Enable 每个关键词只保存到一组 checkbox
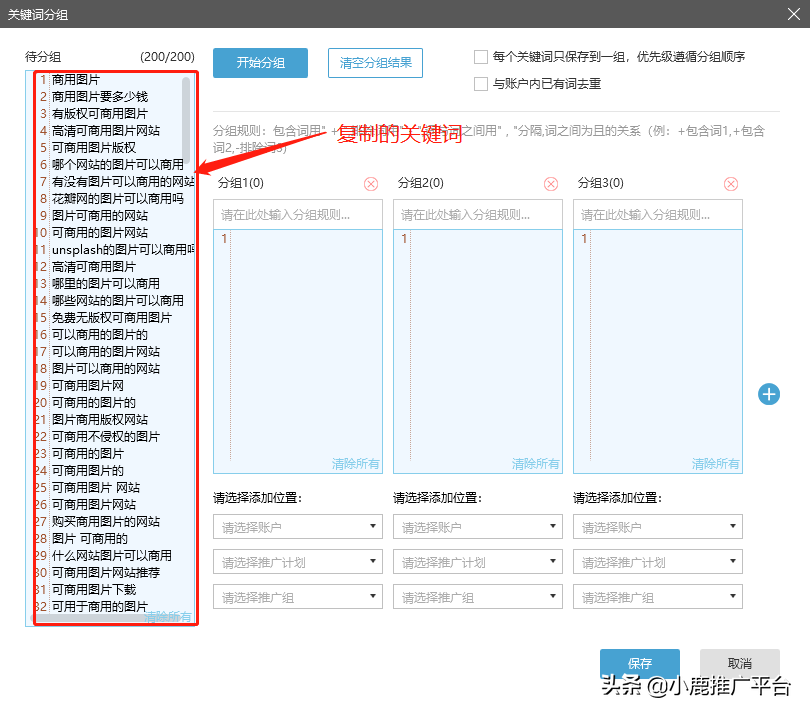The image size is (810, 715). point(481,57)
